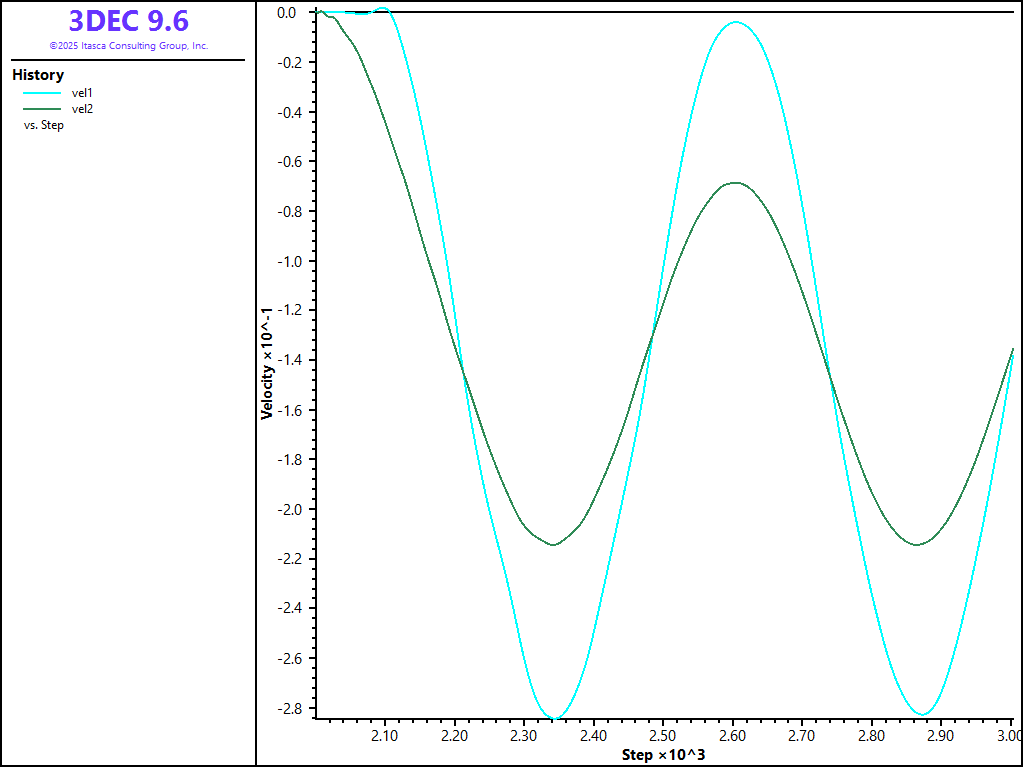Select the History legend heading
The image size is (1024, 768).
pos(38,75)
